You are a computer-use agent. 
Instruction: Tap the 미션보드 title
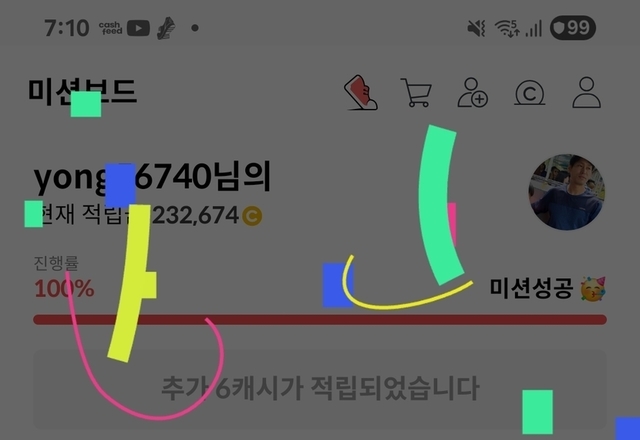click(82, 91)
